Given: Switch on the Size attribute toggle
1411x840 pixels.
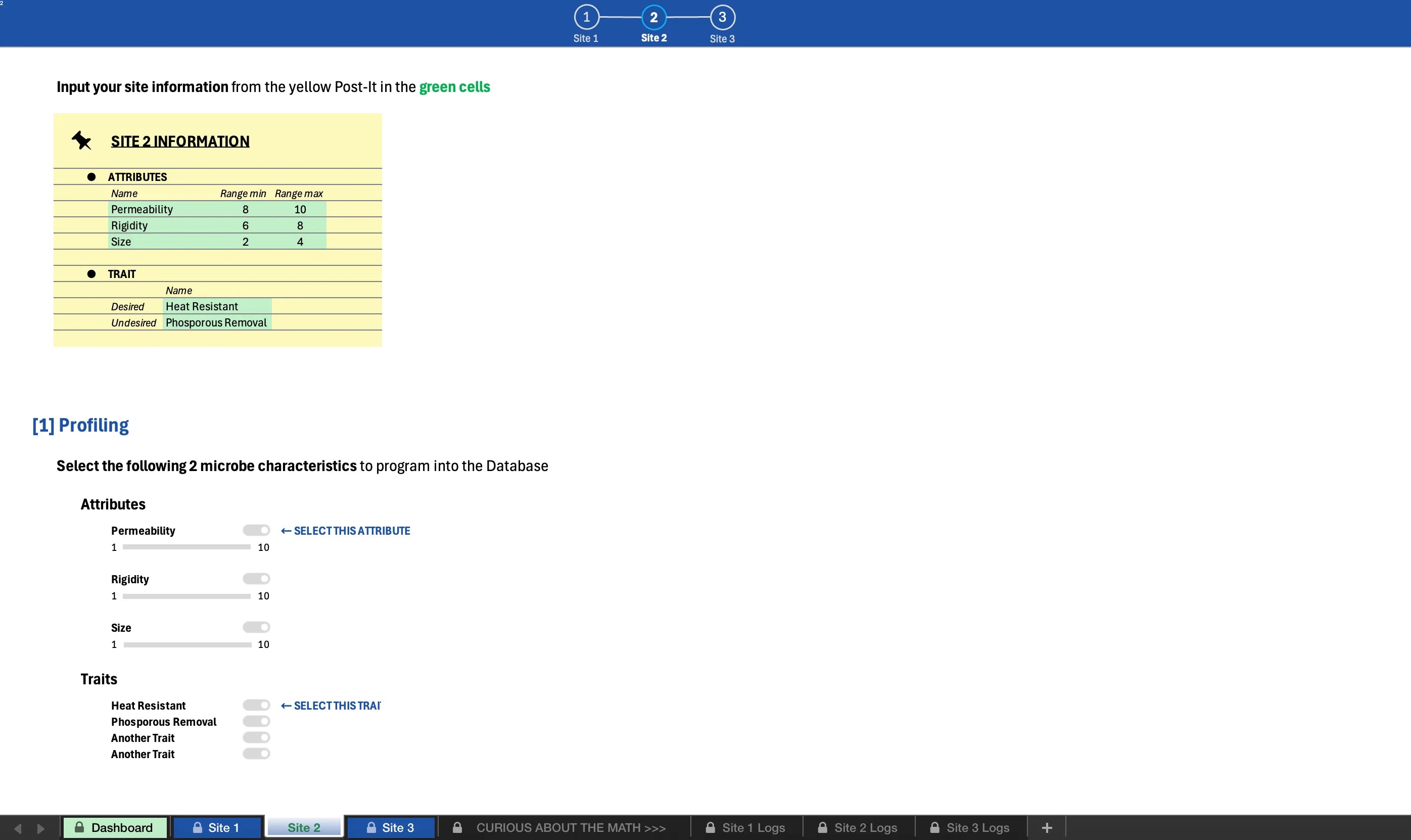Looking at the screenshot, I should (256, 627).
